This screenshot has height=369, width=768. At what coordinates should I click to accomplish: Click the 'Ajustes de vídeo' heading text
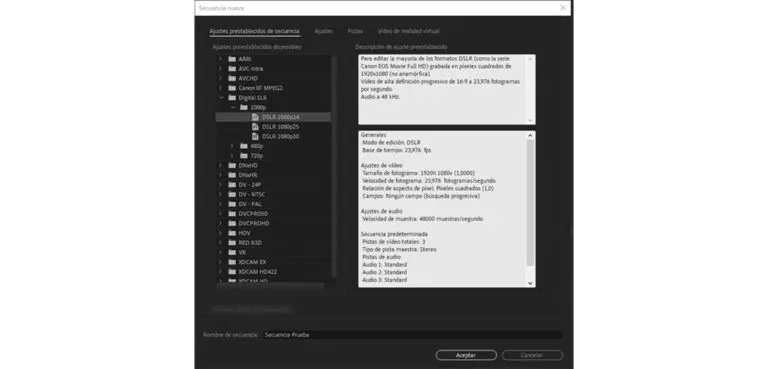pyautogui.click(x=382, y=165)
